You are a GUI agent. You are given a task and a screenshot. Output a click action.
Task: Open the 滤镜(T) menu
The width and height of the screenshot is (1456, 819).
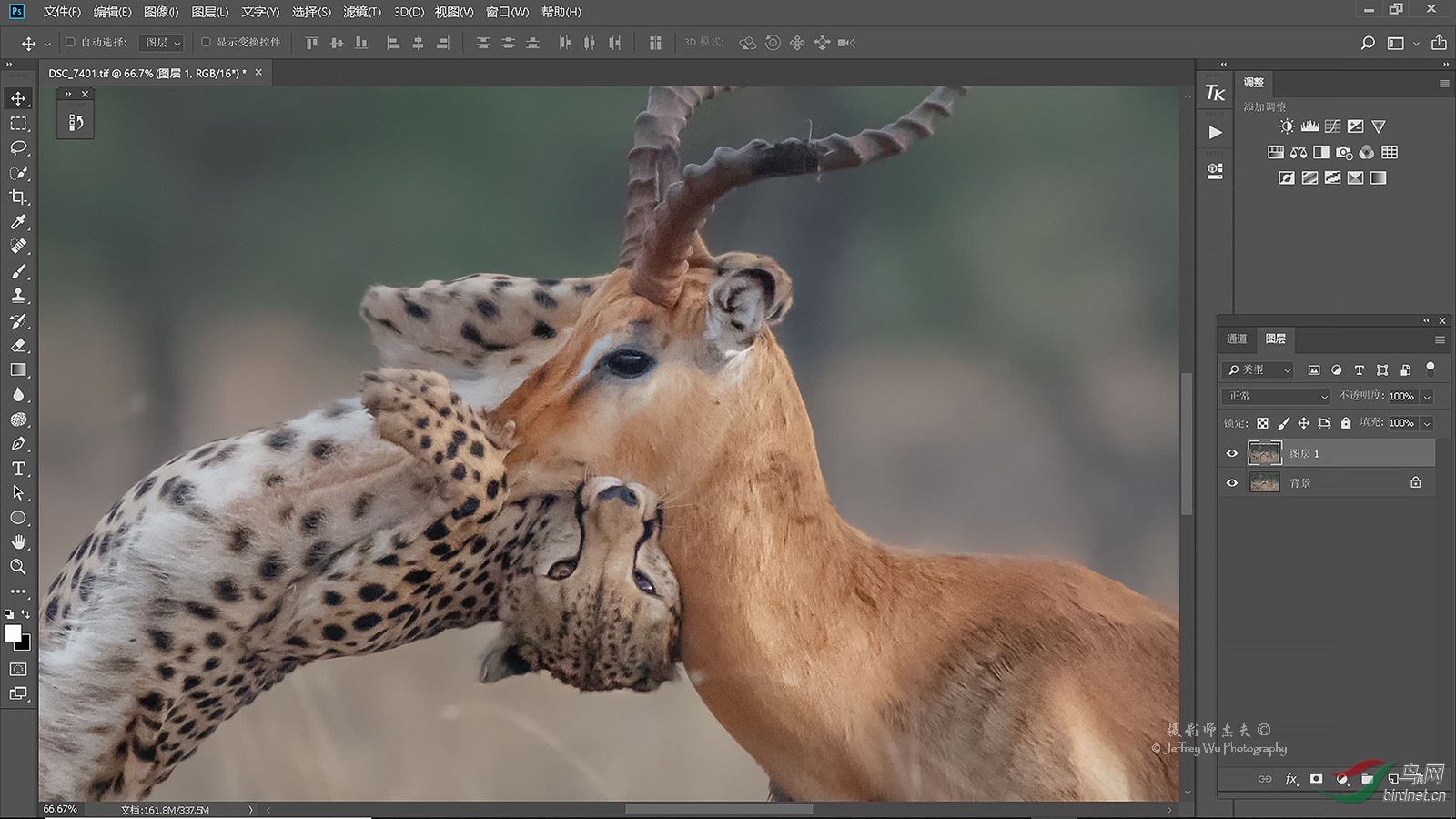coord(361,12)
